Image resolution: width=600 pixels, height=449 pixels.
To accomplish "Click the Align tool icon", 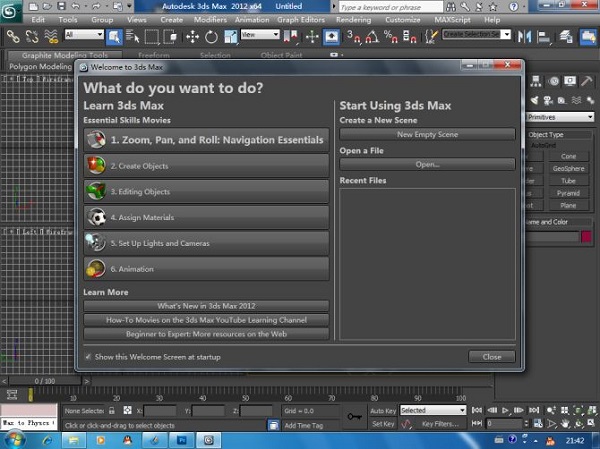I will [x=543, y=37].
